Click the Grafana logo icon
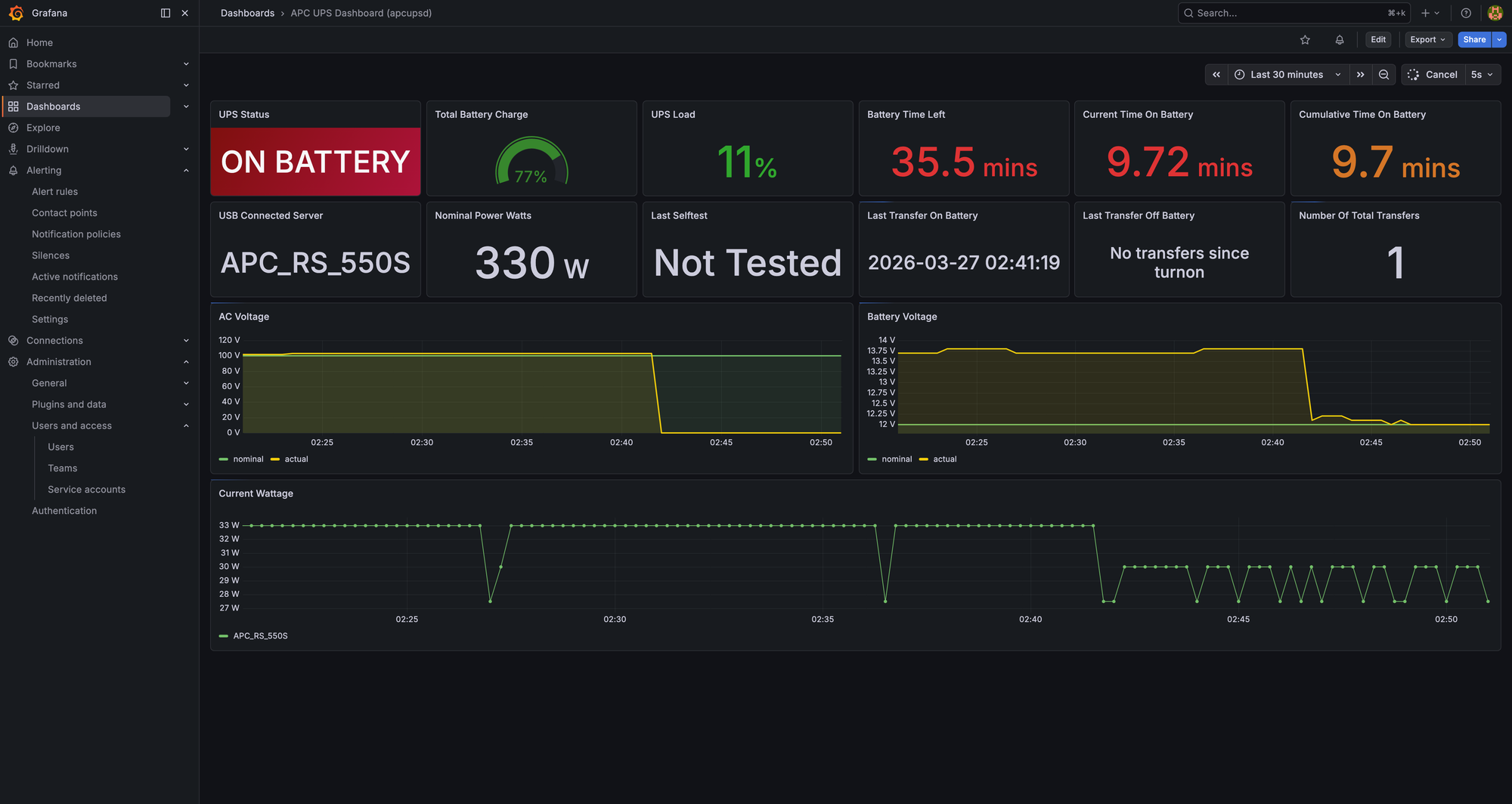1512x804 pixels. (x=16, y=13)
